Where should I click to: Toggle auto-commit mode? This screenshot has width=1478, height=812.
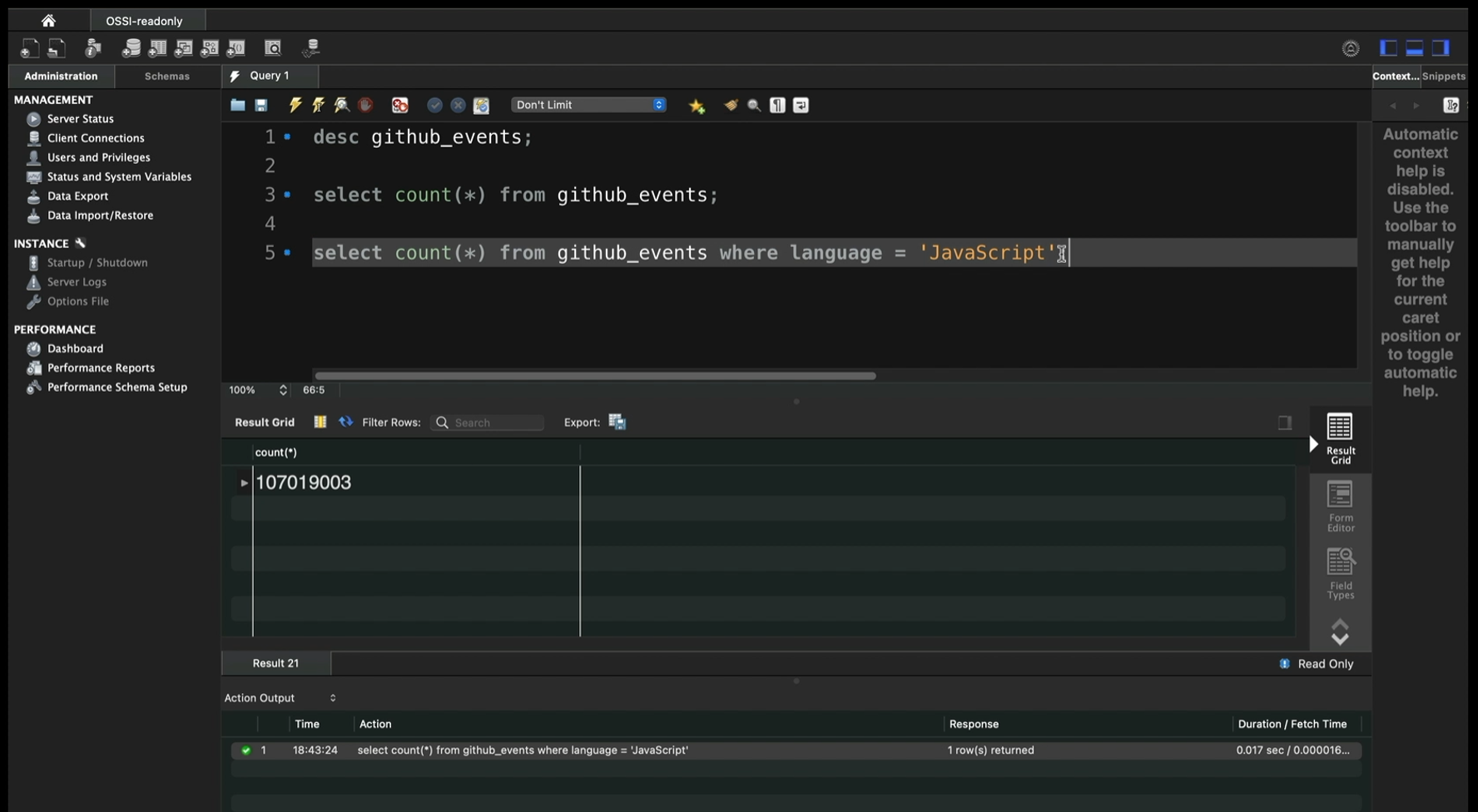[481, 105]
